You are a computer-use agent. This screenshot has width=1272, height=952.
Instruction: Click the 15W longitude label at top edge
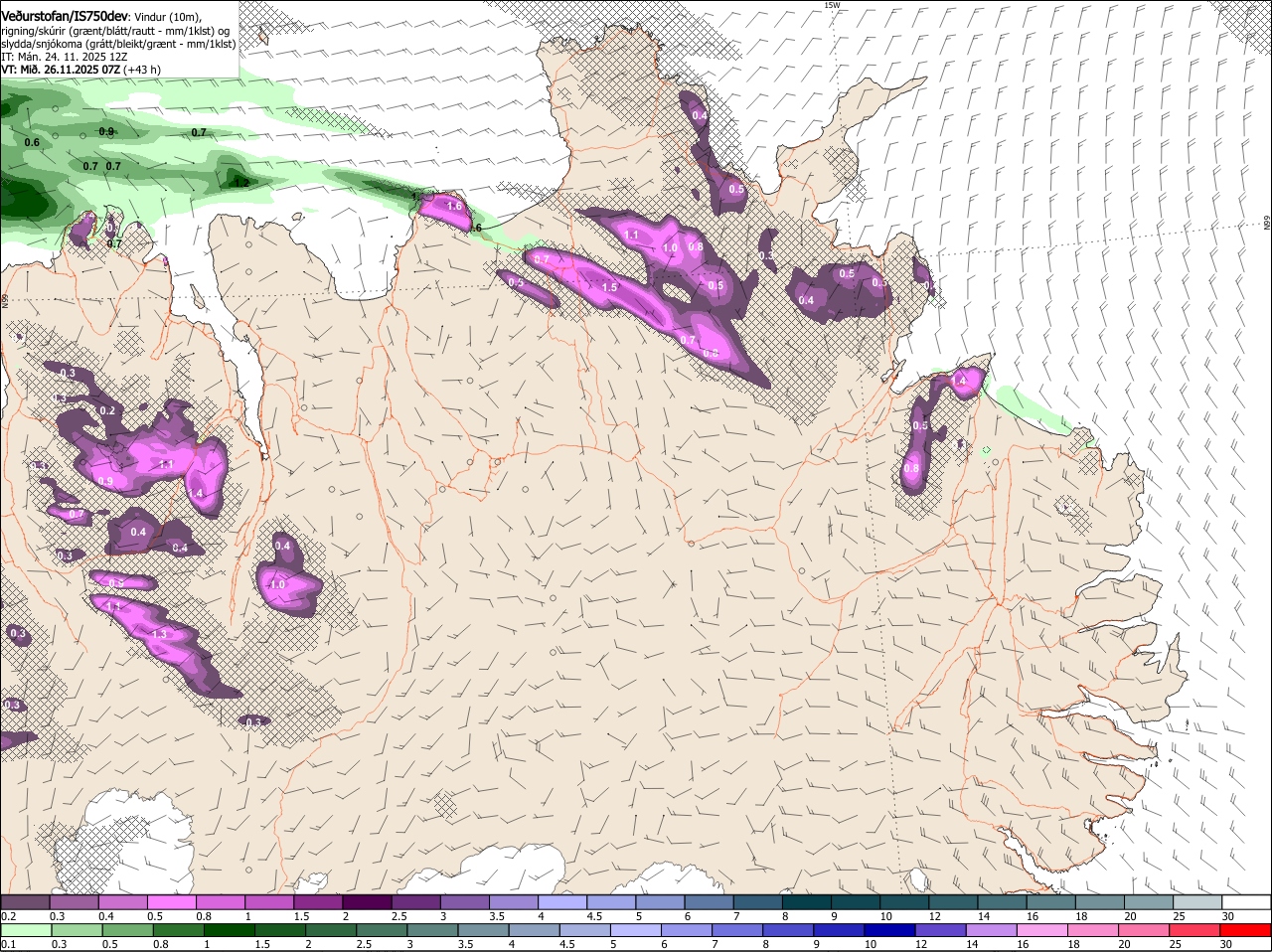(832, 5)
